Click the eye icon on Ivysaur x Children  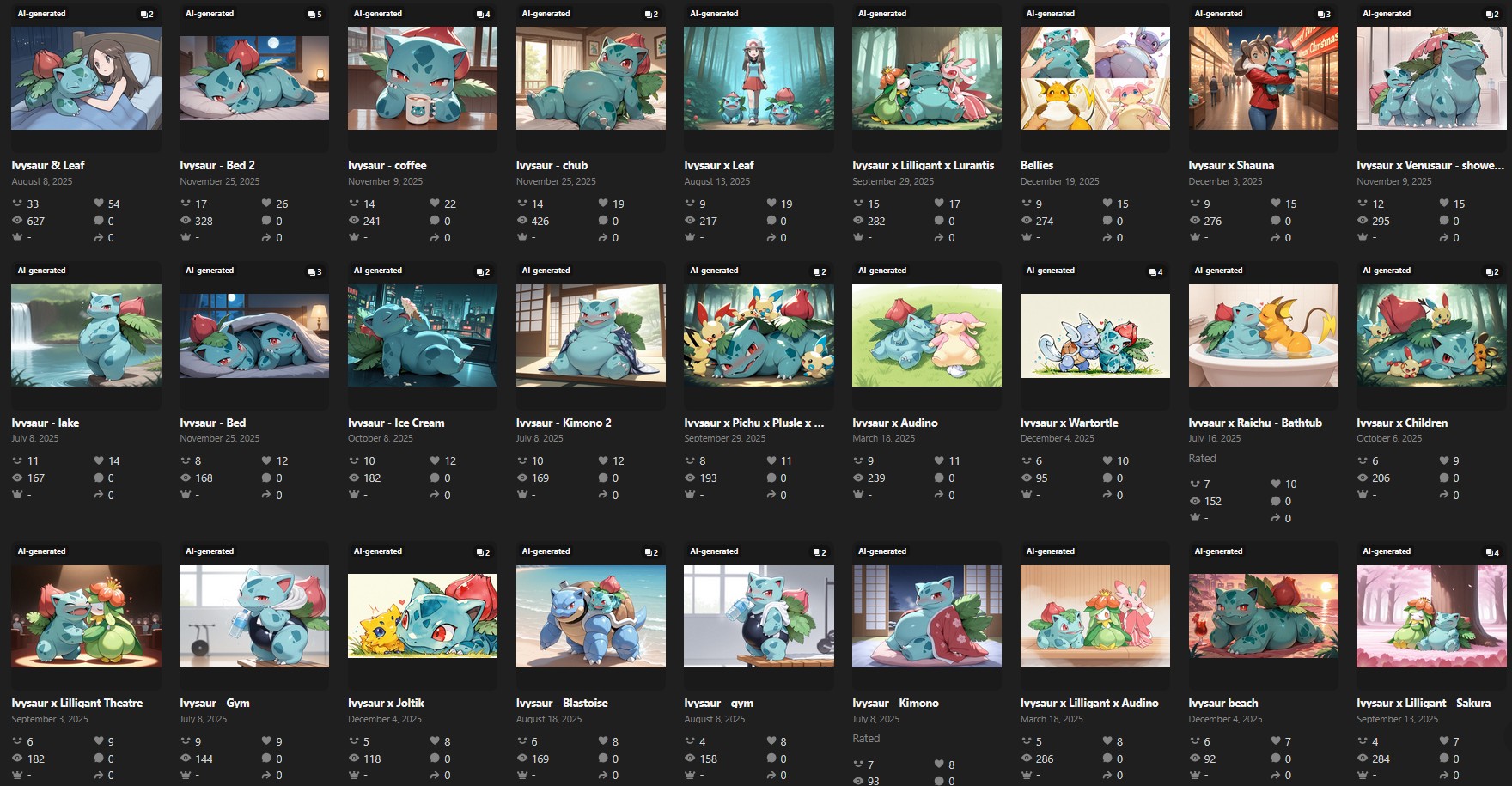click(x=1363, y=478)
